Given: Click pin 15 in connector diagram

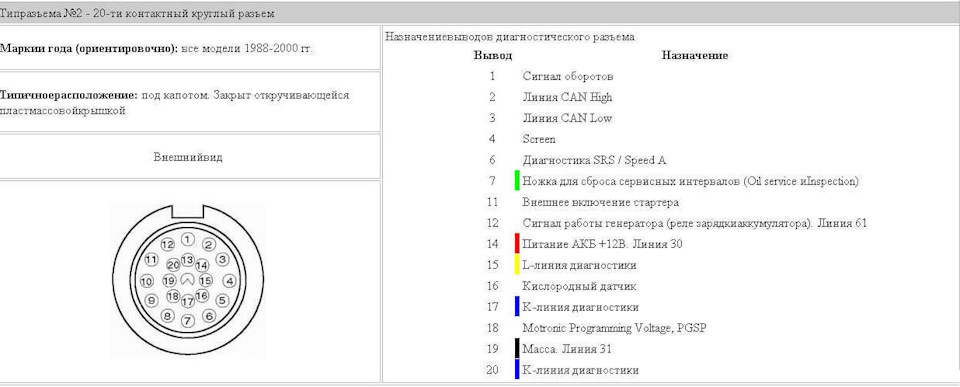Looking at the screenshot, I should (206, 281).
